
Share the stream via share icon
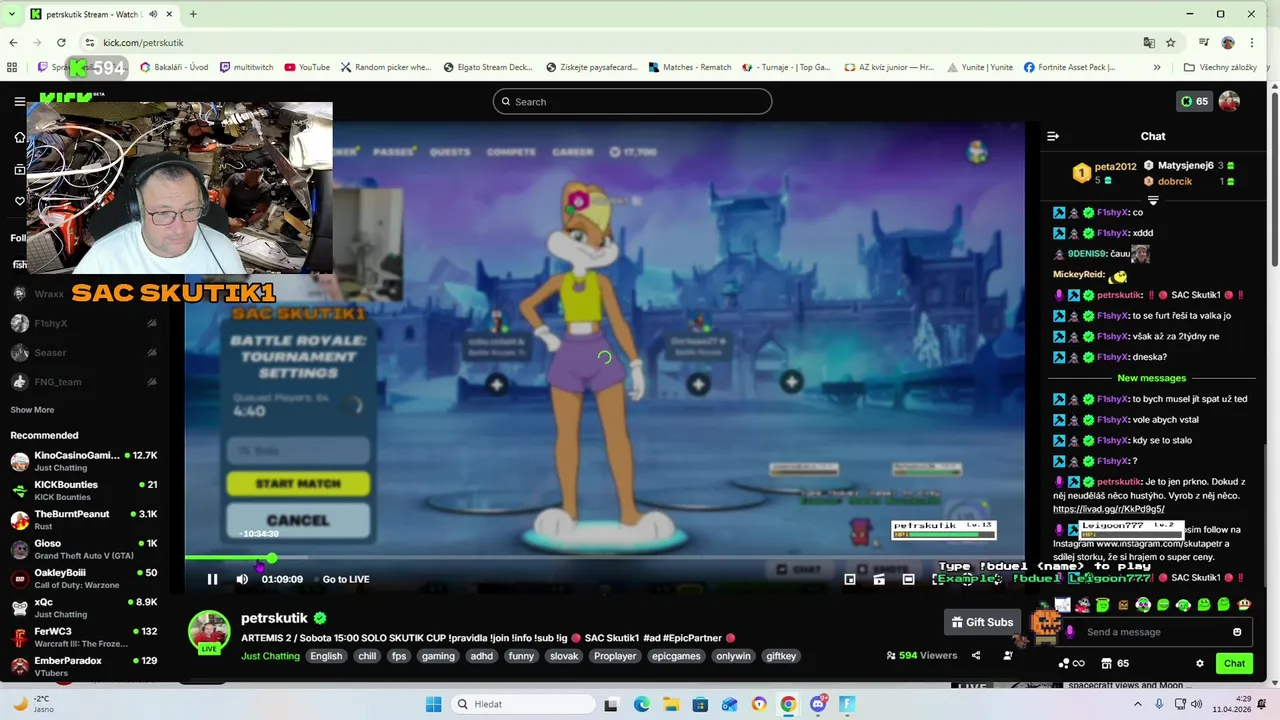coord(976,656)
